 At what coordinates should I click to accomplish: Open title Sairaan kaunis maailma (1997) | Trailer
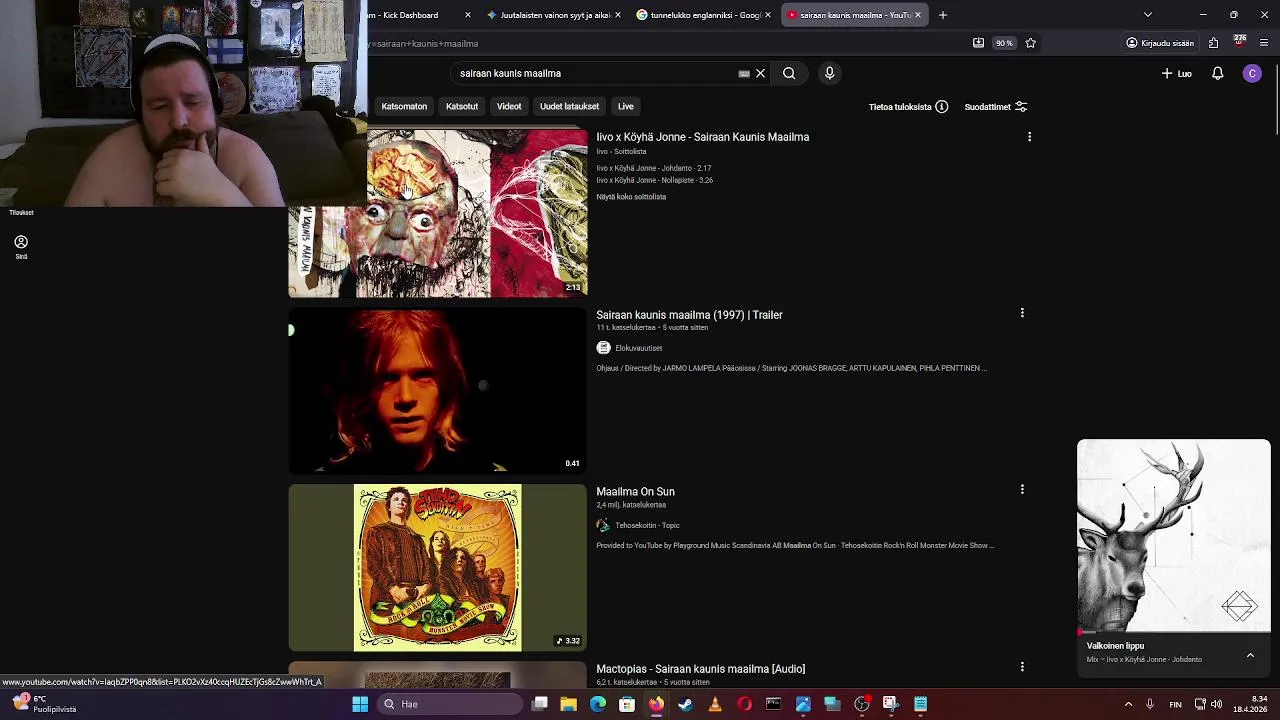[x=689, y=315]
